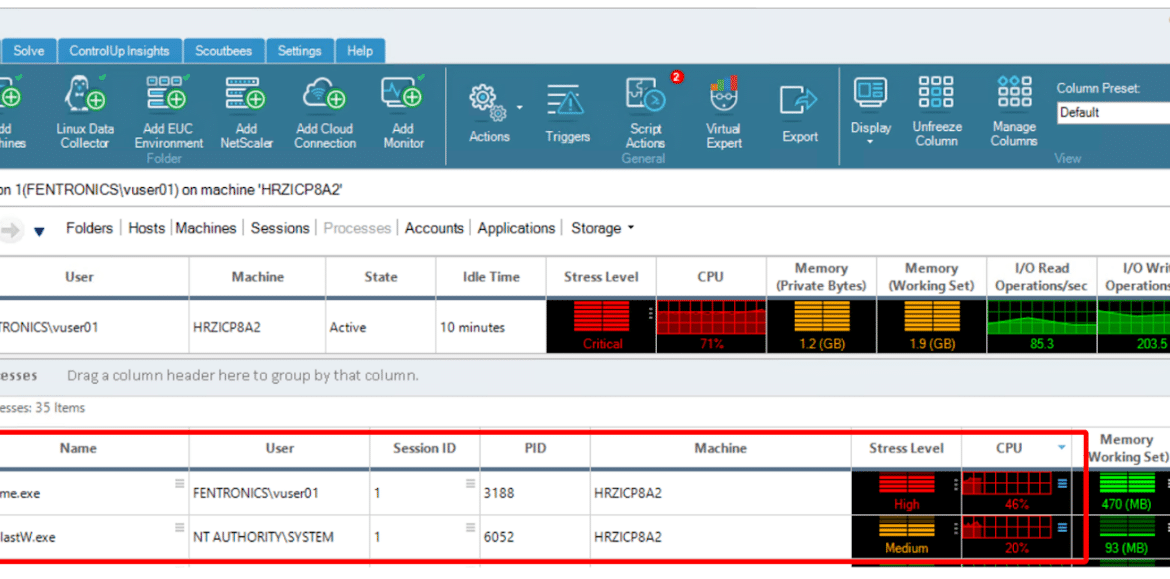Expand the navigation history dropdown arrow
This screenshot has width=1170, height=579.
pos(40,232)
